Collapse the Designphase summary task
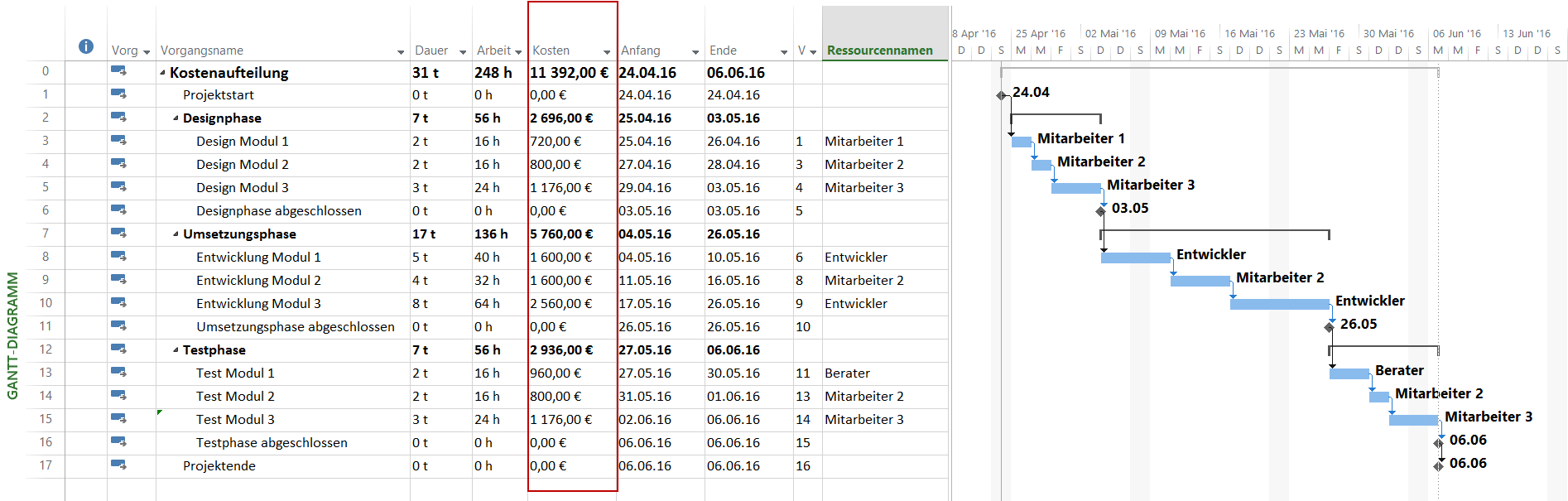 (176, 118)
